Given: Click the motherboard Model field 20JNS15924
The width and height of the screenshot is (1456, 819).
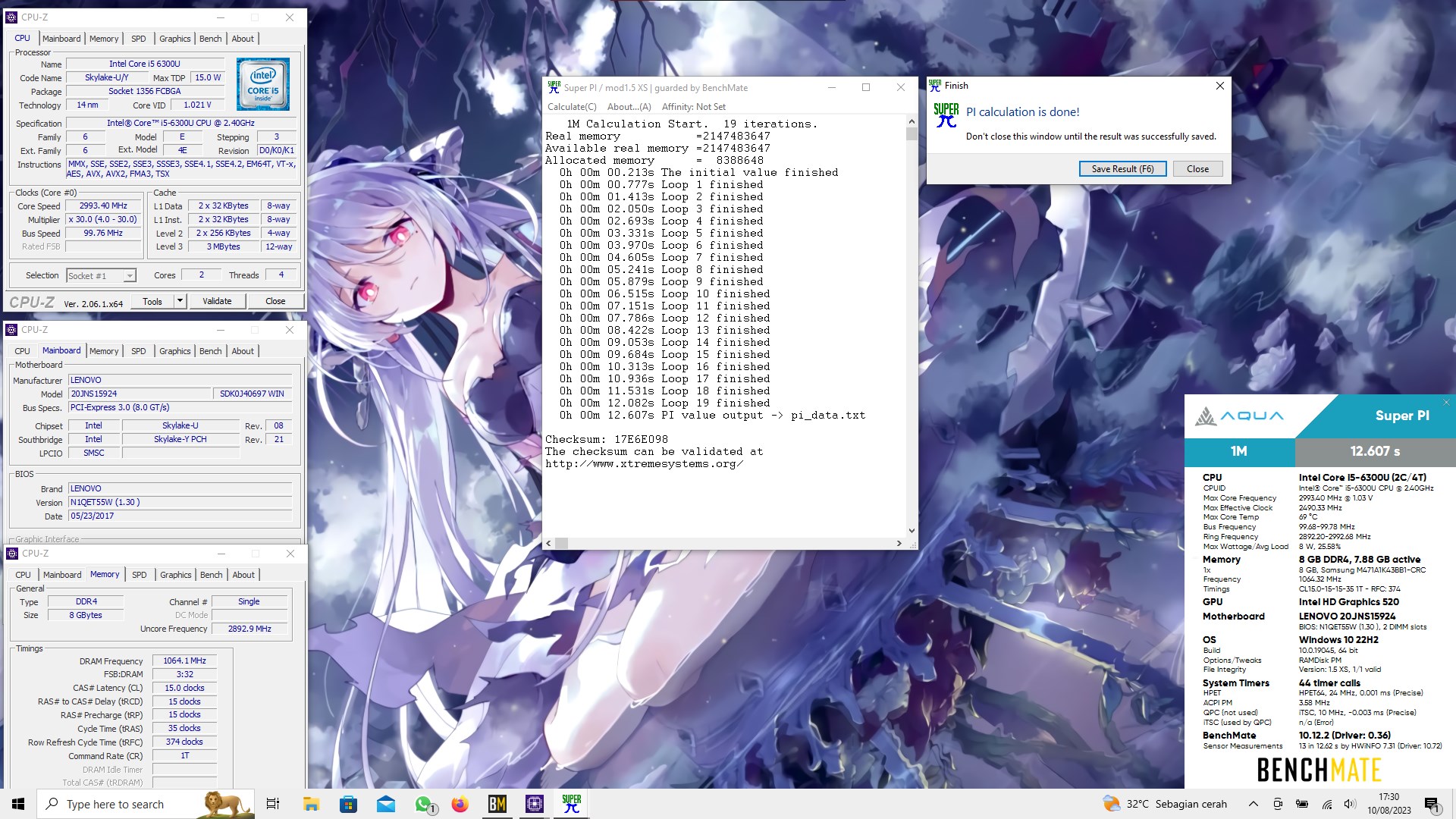Looking at the screenshot, I should pyautogui.click(x=140, y=394).
